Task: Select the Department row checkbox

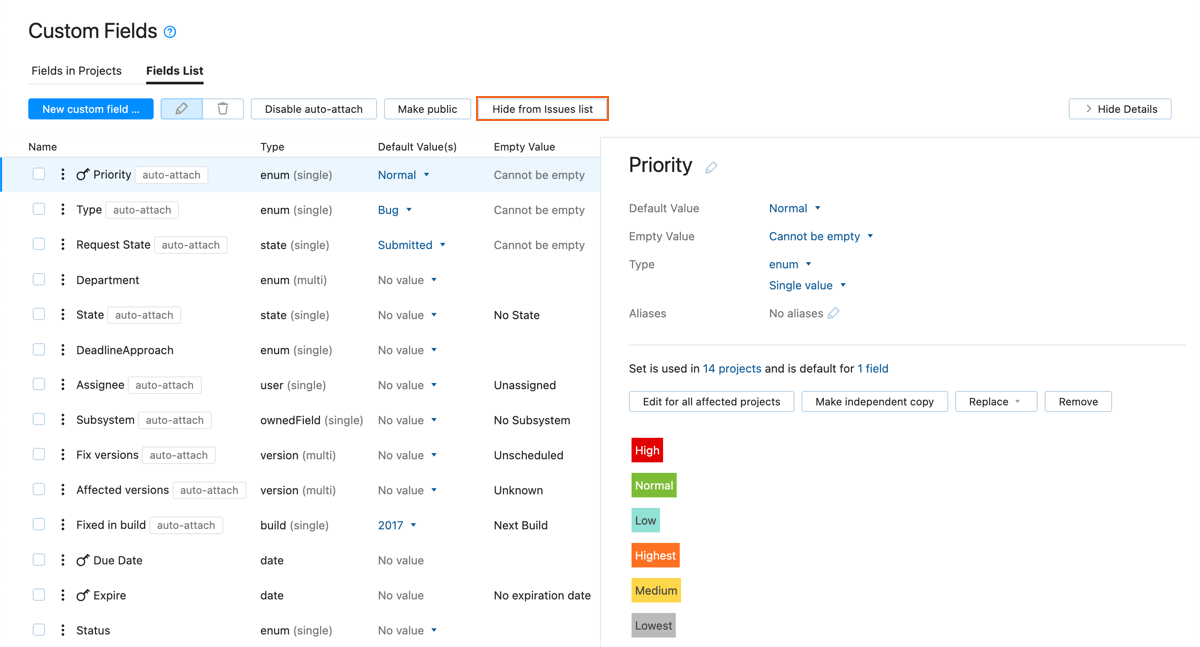Action: pos(37,280)
